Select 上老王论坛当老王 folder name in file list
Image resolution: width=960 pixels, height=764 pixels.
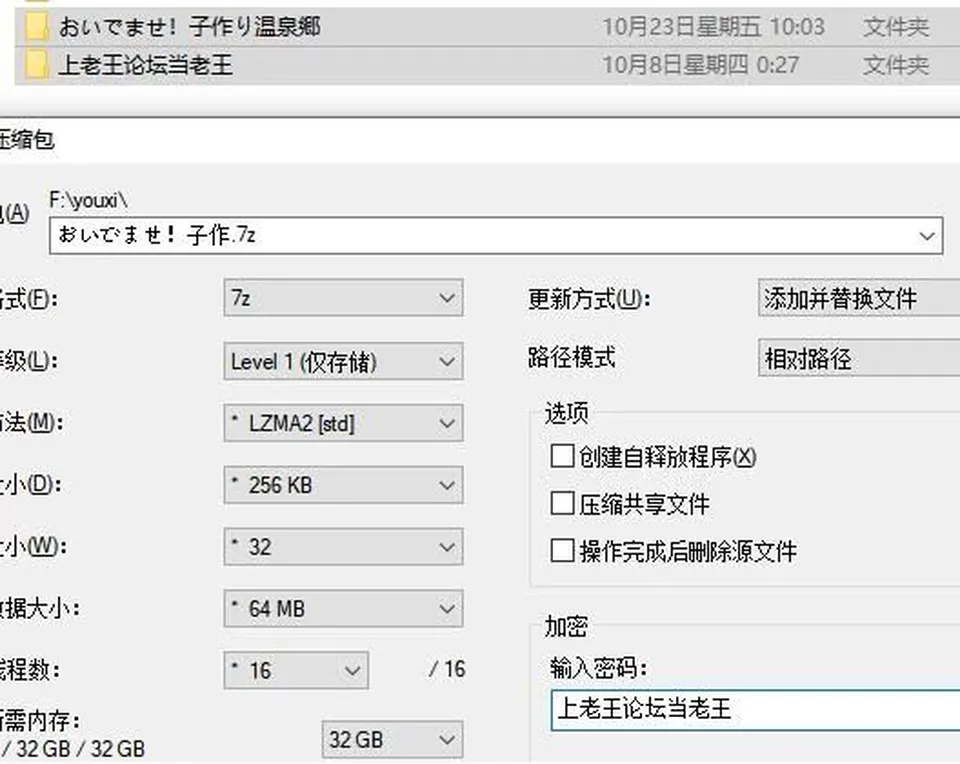(x=146, y=65)
